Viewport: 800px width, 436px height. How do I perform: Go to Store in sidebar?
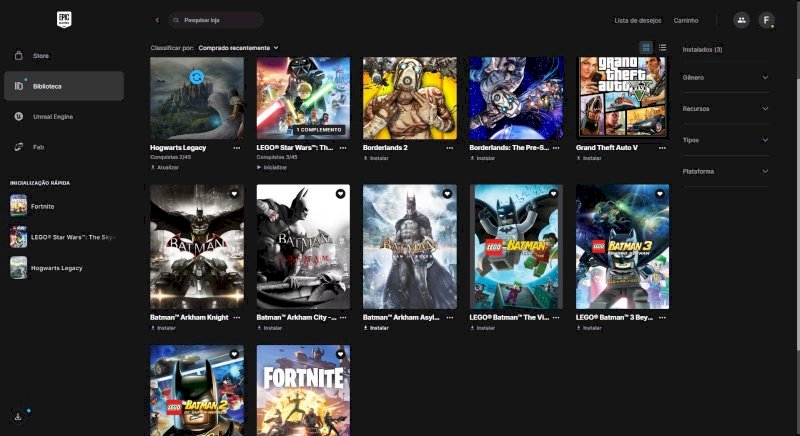click(x=41, y=55)
